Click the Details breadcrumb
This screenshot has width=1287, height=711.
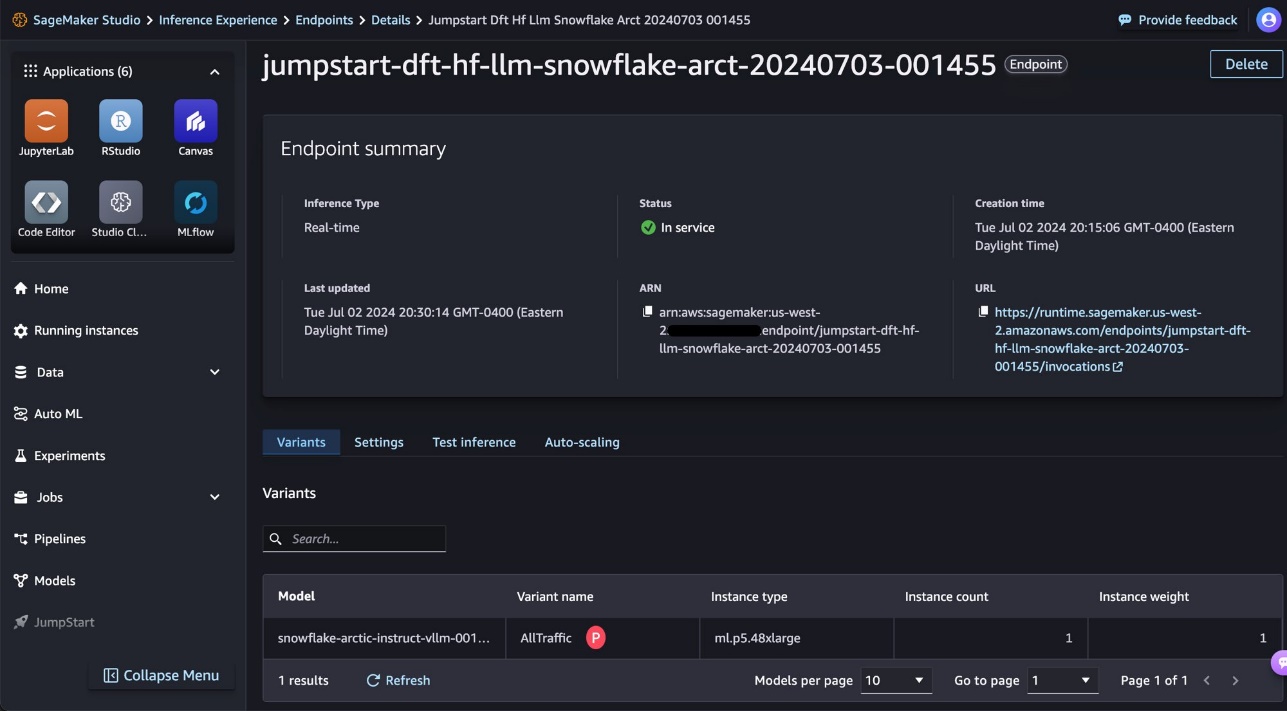click(391, 20)
